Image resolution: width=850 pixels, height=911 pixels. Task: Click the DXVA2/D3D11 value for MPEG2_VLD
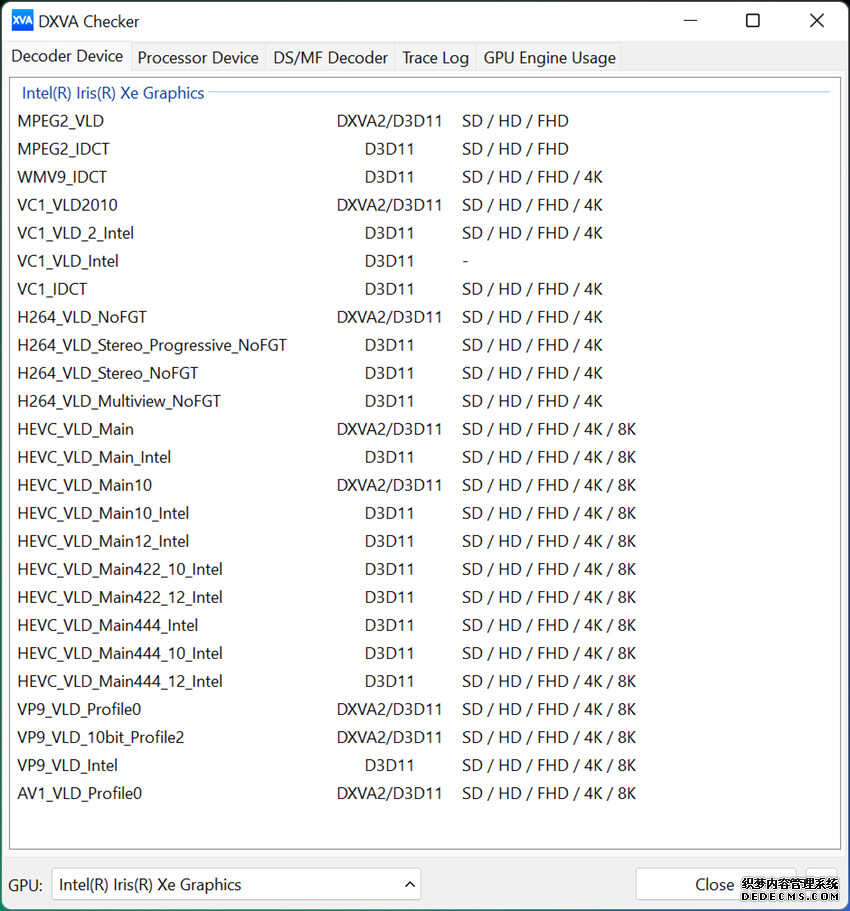coord(389,121)
